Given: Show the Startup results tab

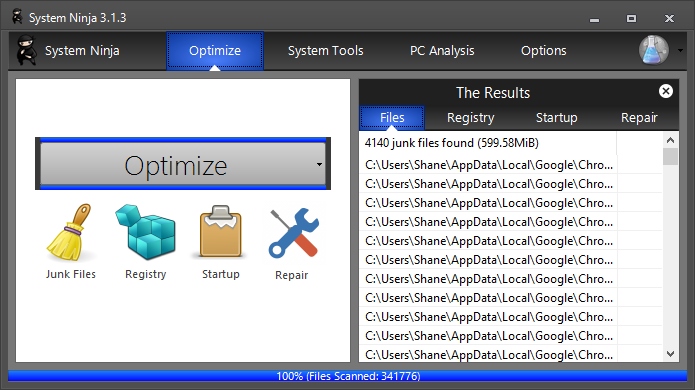Looking at the screenshot, I should 556,117.
